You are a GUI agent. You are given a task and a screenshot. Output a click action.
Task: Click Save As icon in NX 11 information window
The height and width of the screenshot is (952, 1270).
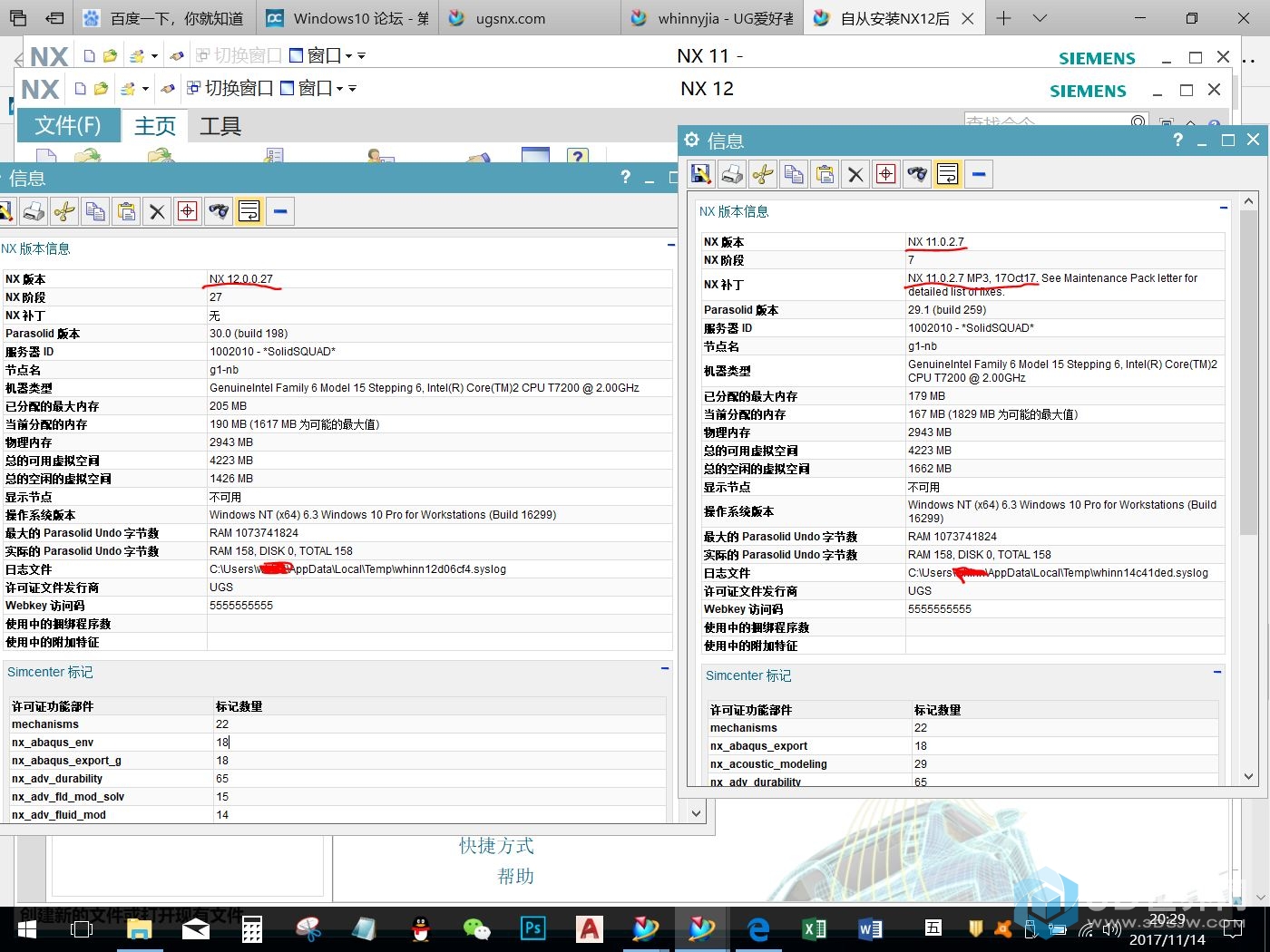(701, 173)
